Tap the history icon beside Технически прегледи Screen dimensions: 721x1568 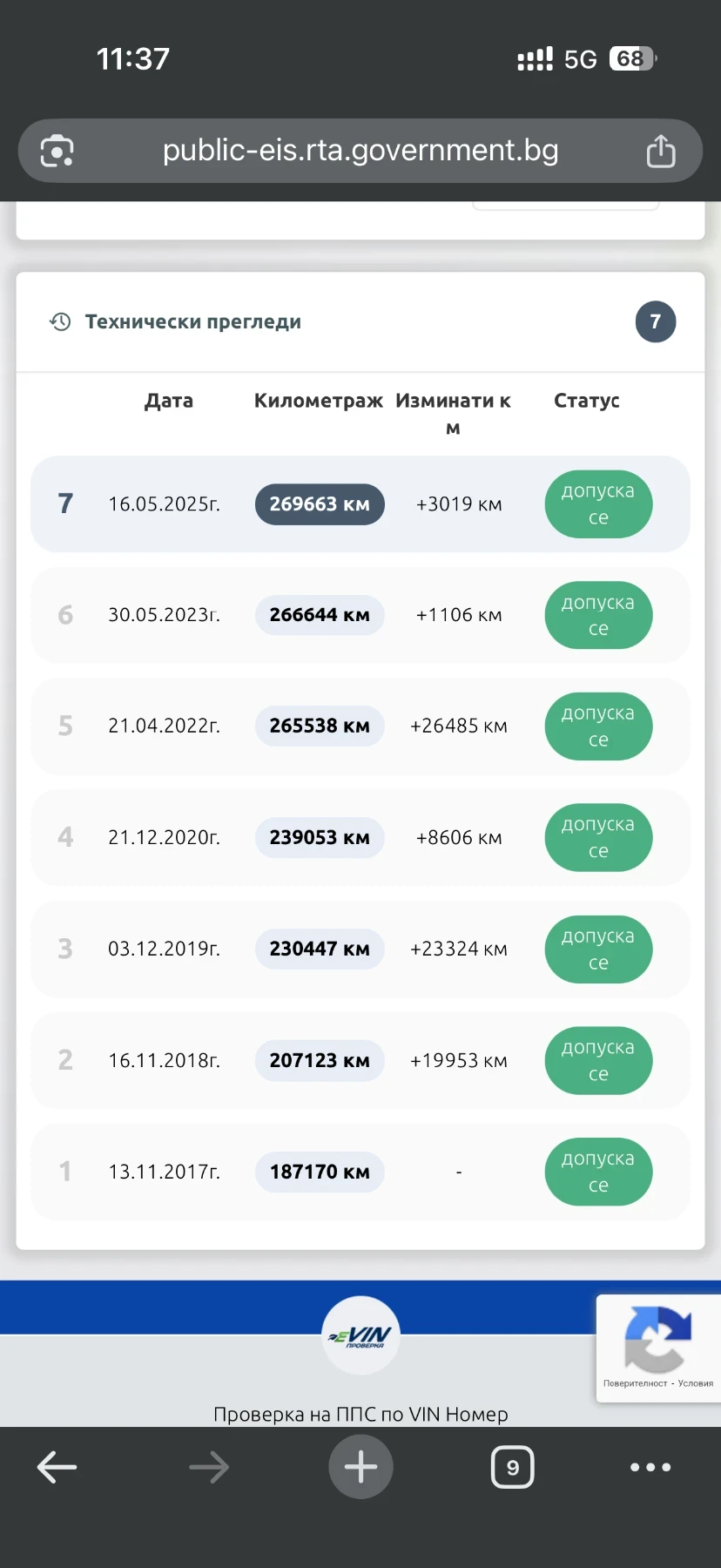point(60,322)
